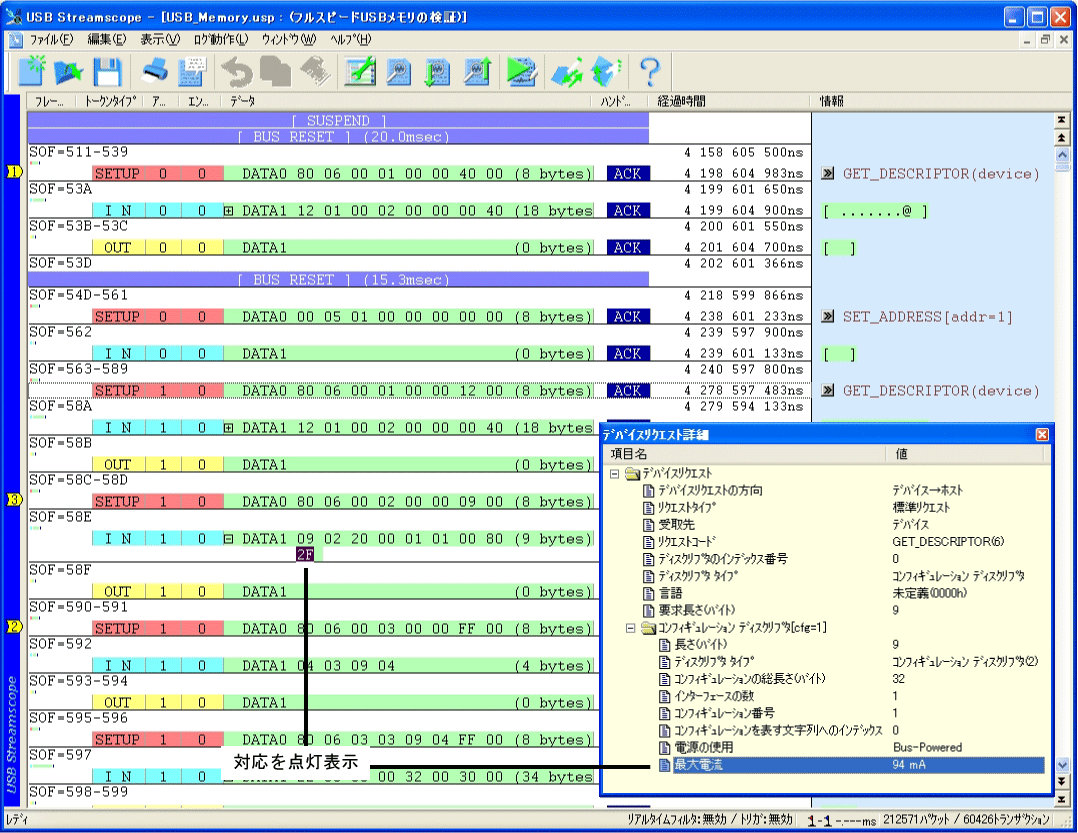Search downward with green down-arrow magnifier
The image size is (1078, 833).
click(x=437, y=71)
